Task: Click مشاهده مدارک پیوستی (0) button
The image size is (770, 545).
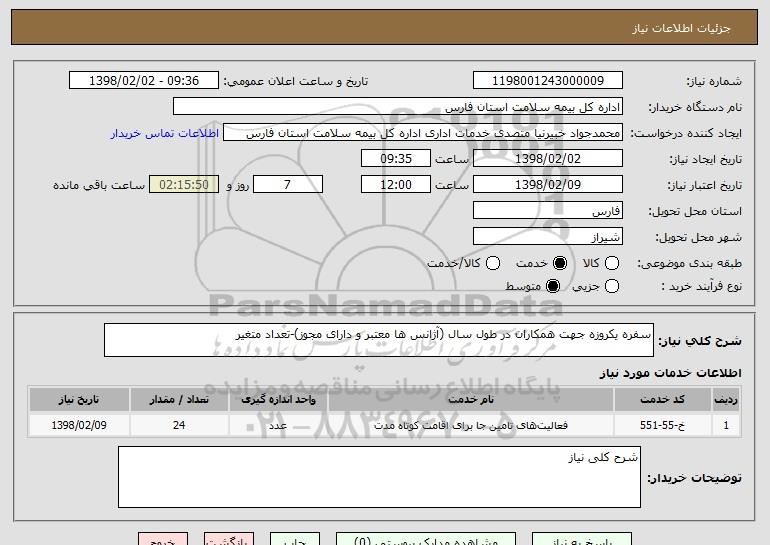Action: [x=426, y=539]
